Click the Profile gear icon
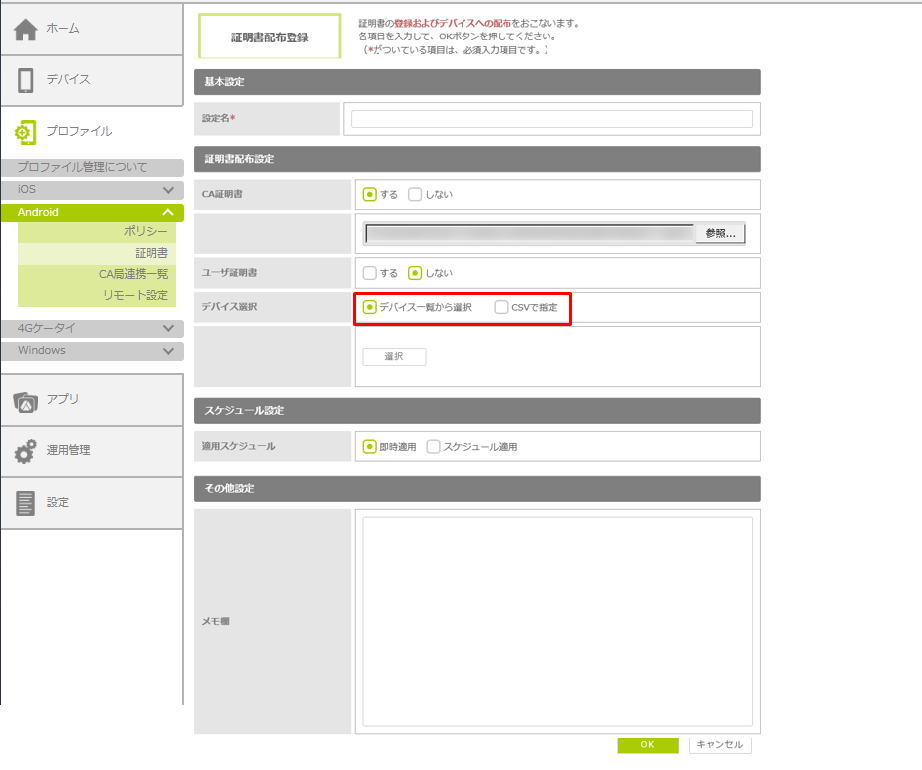922x770 pixels. coord(26,132)
